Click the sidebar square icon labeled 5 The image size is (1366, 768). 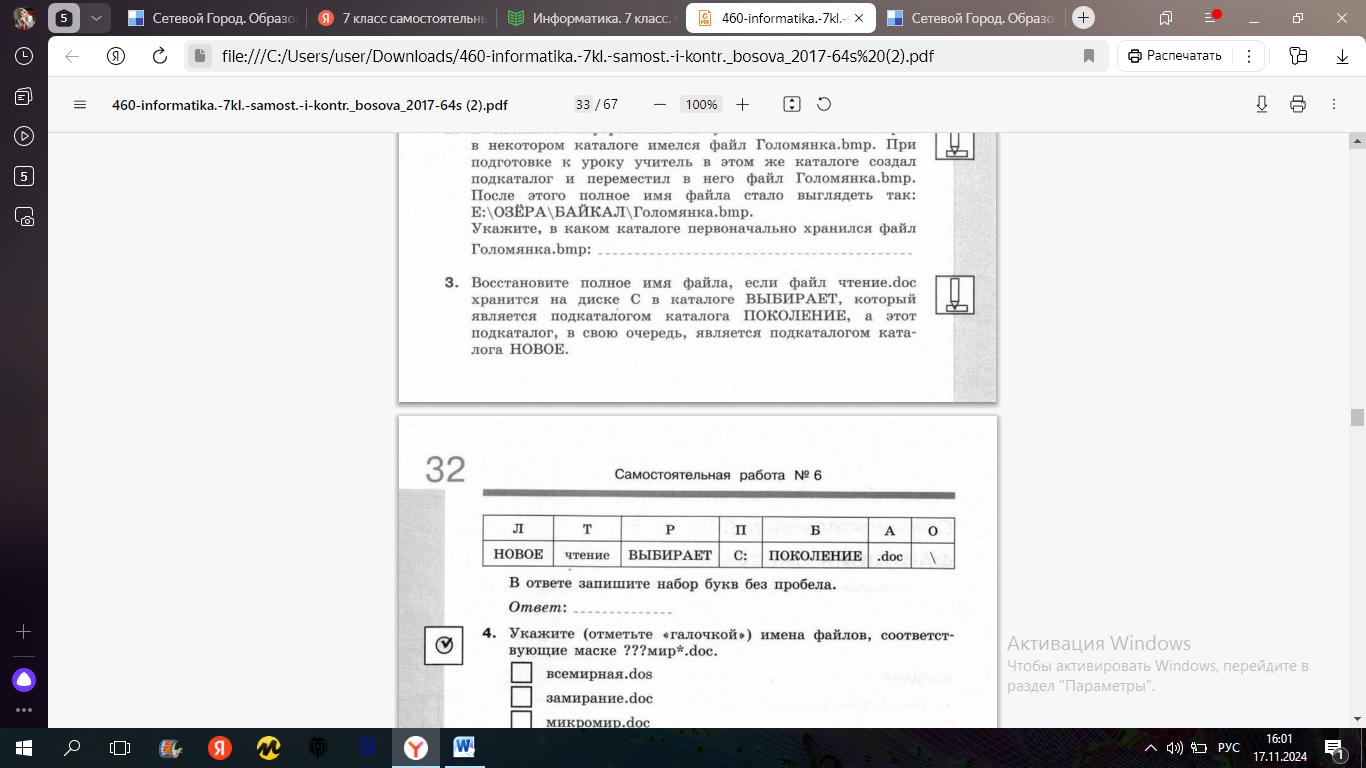pos(24,176)
